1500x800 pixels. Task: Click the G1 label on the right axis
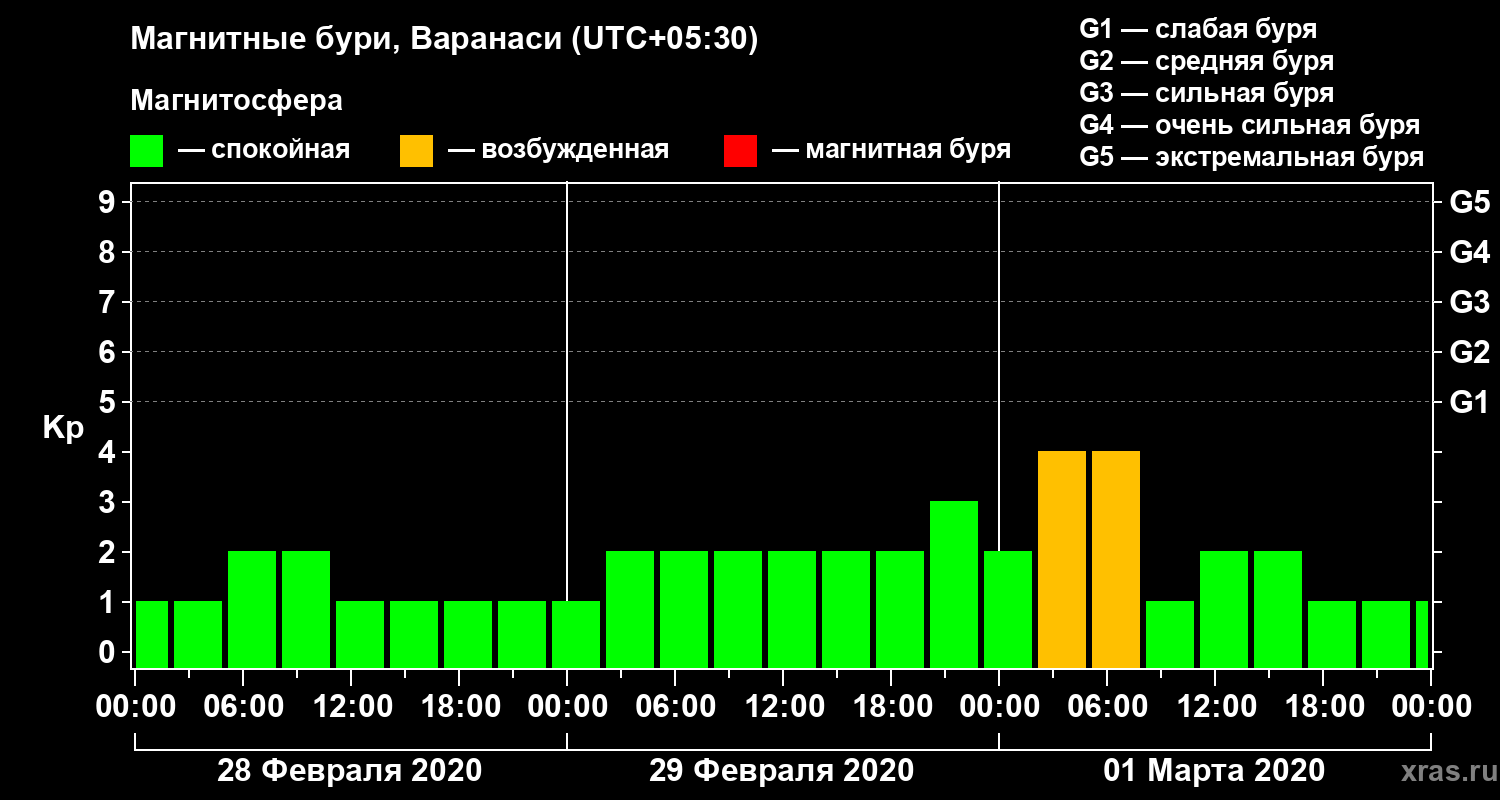tap(1469, 402)
